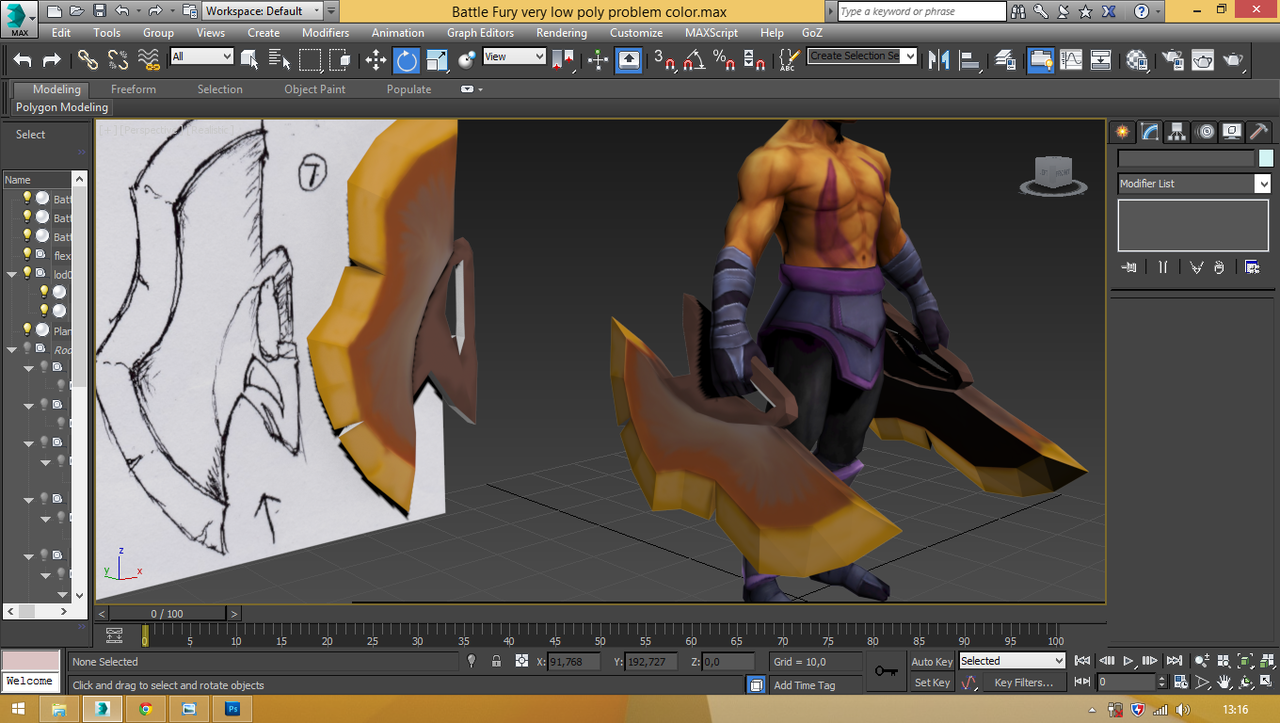Switch to the Utilities command panel tab

pyautogui.click(x=1259, y=132)
